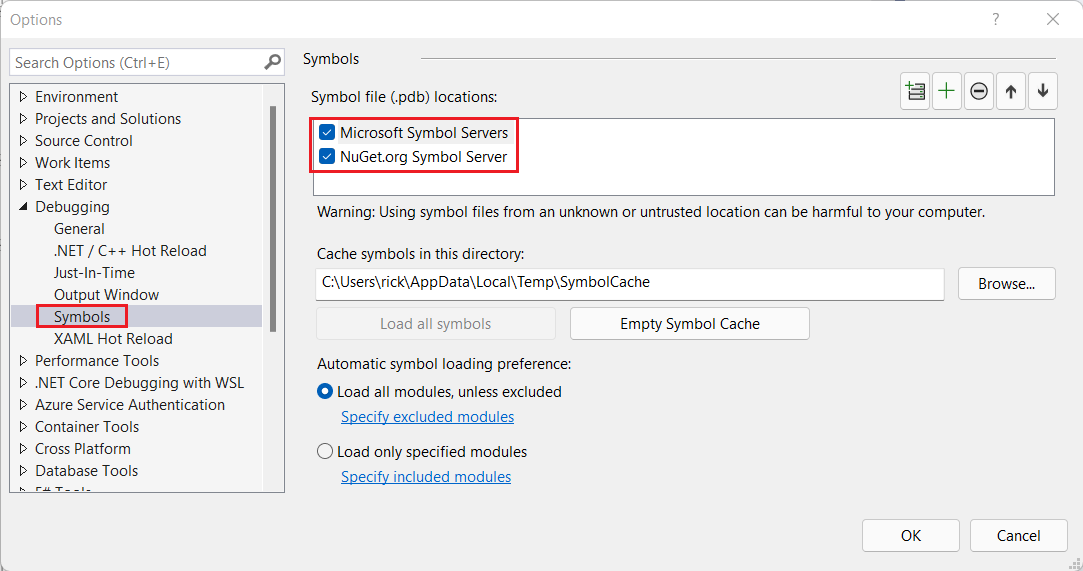The width and height of the screenshot is (1083, 571).
Task: Open the Specify excluded modules link
Action: tap(427, 417)
